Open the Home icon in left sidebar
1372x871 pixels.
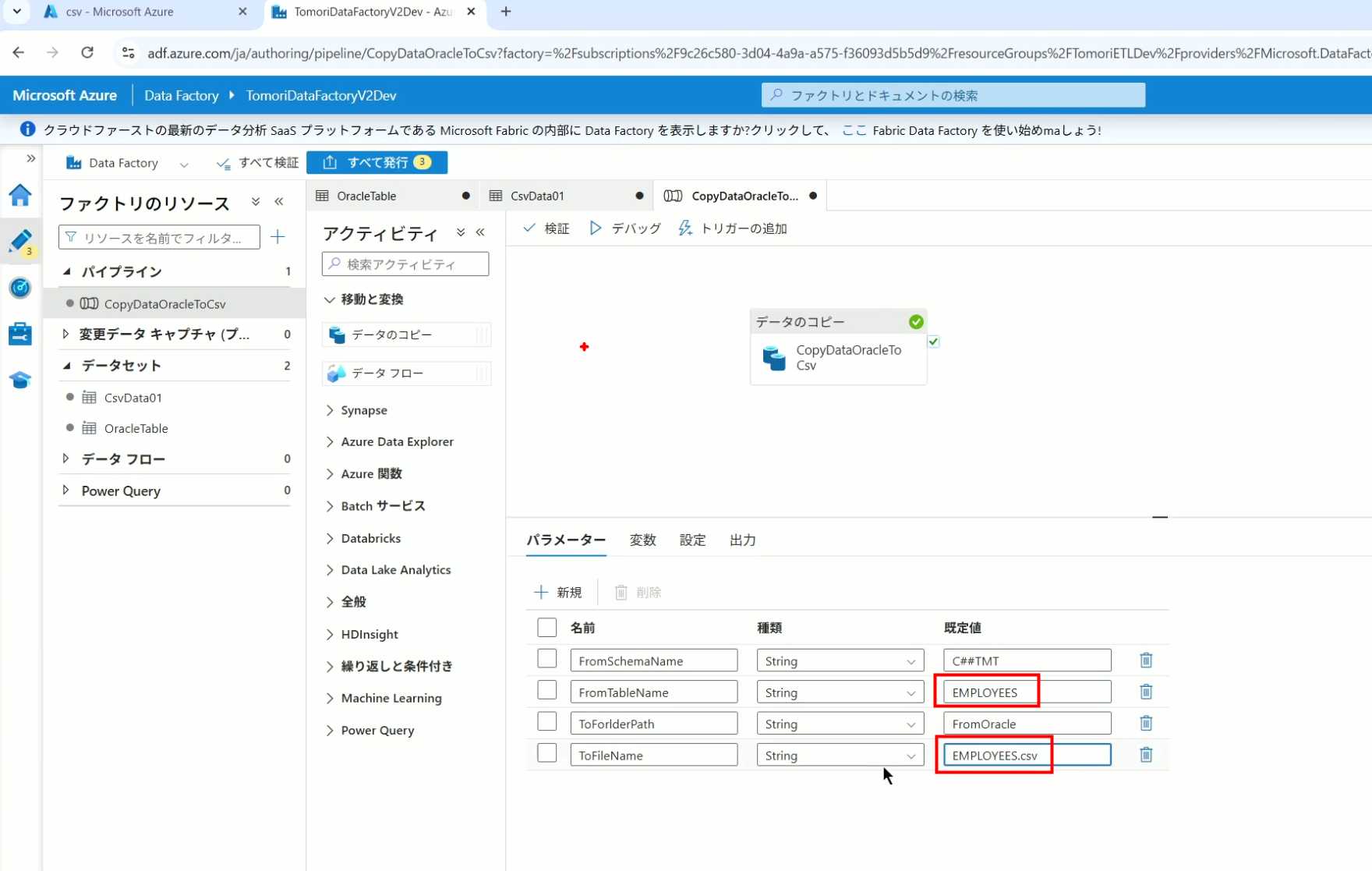[x=20, y=195]
